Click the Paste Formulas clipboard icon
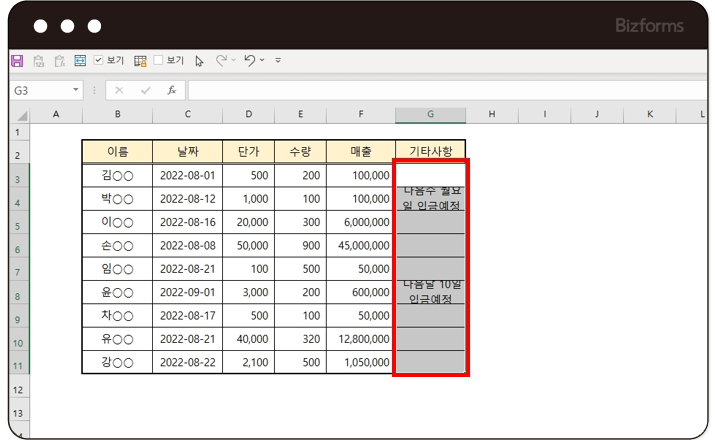Screen dimensions: 715x440 (59, 61)
